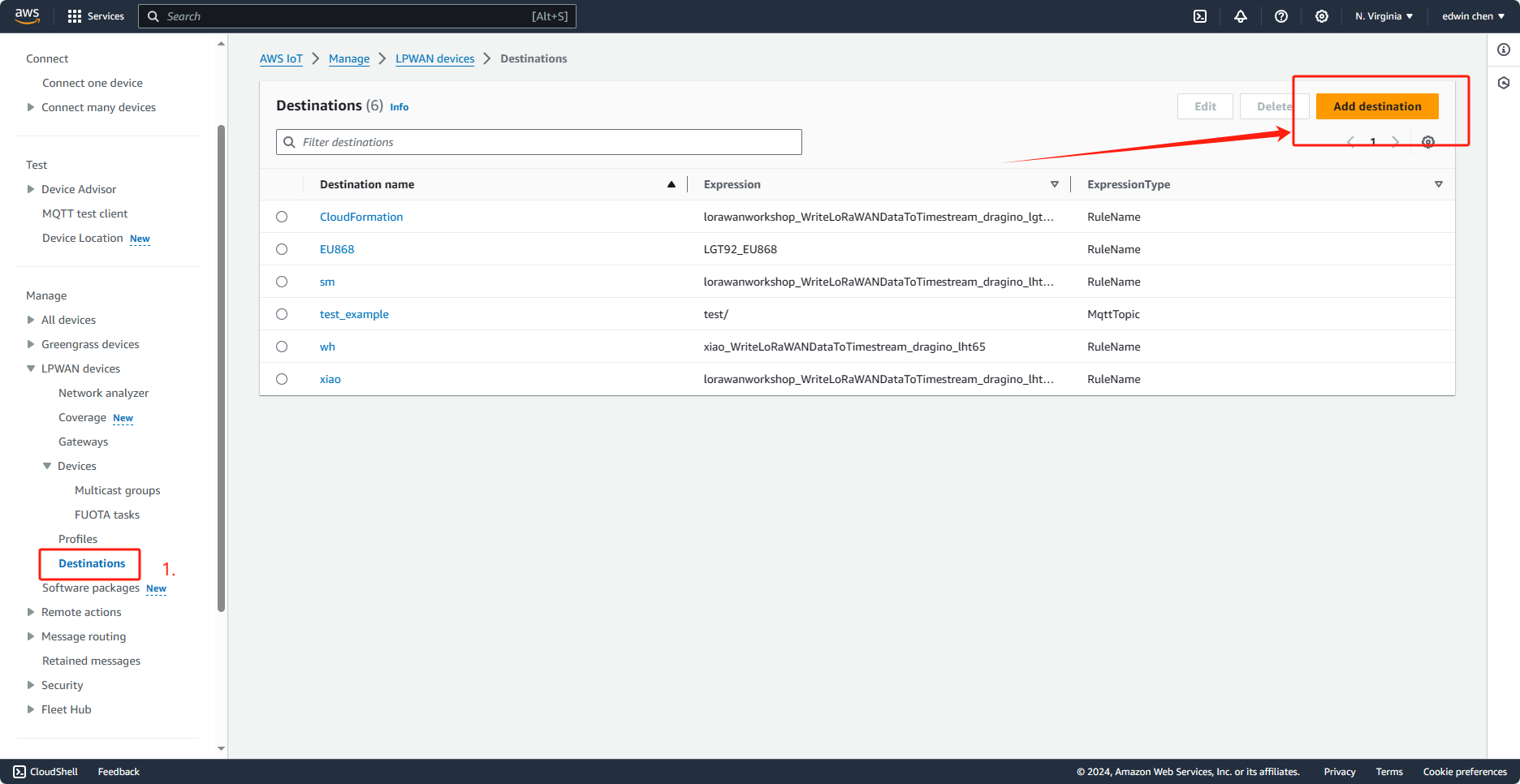The height and width of the screenshot is (784, 1520).
Task: Open Software packages page
Action: tap(91, 588)
